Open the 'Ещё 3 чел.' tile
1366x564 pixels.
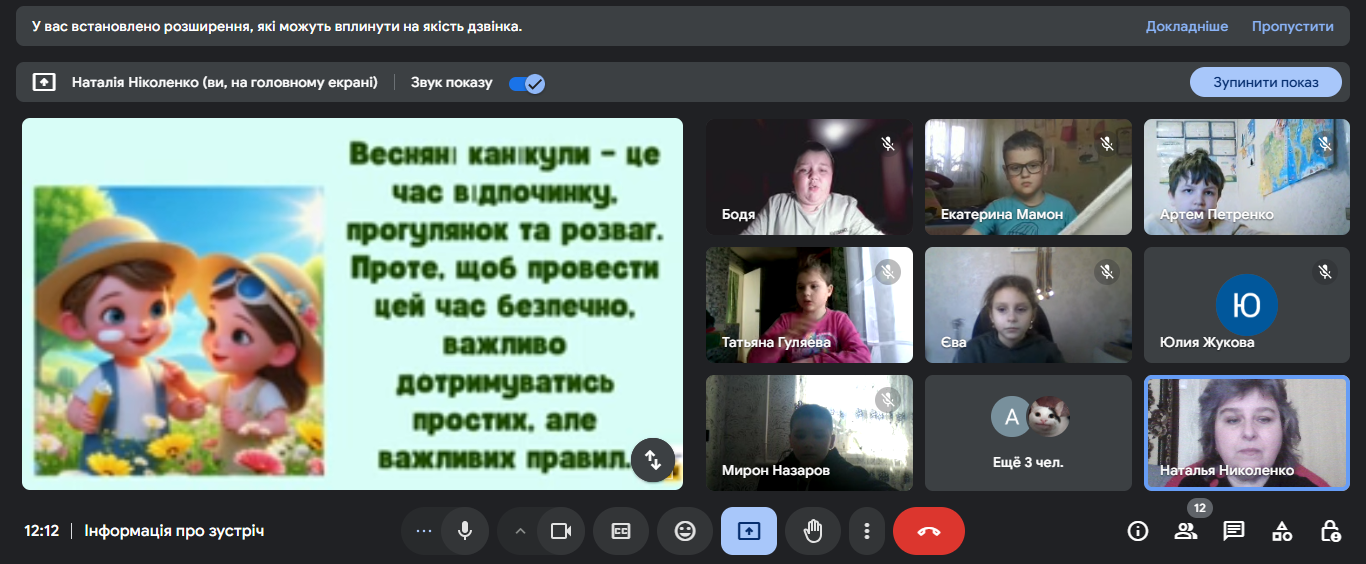(1028, 433)
